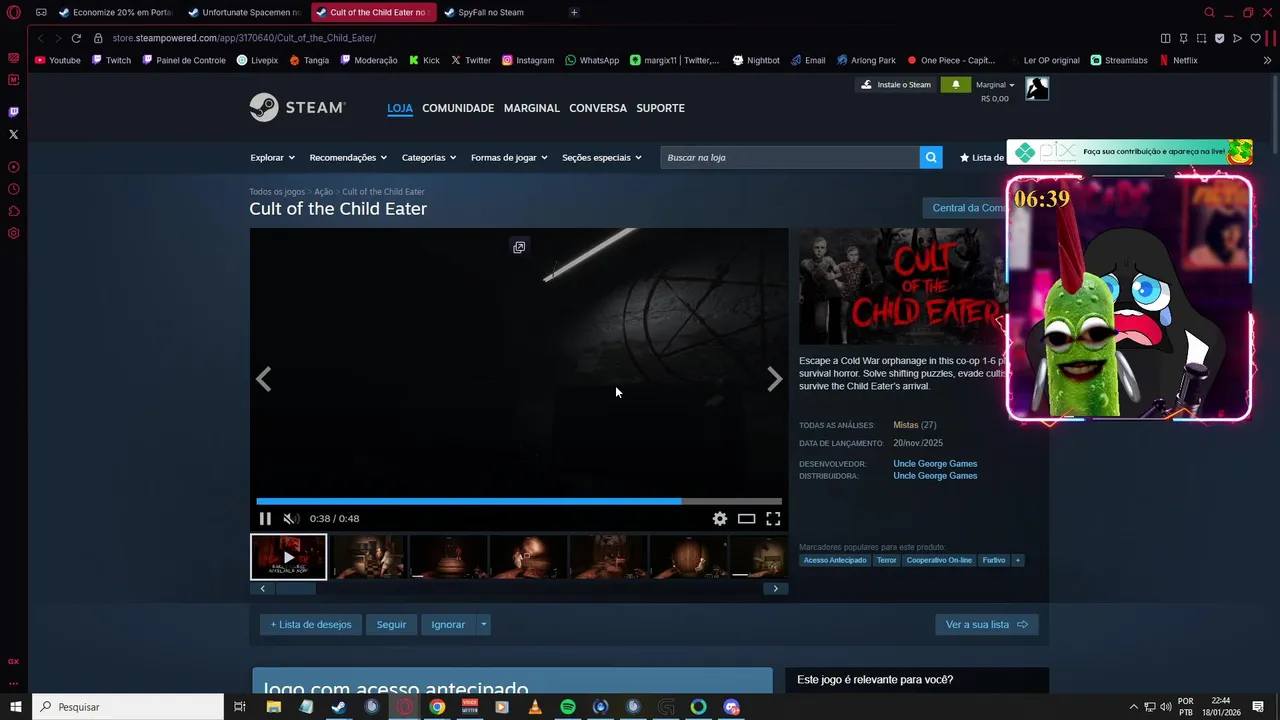
Task: Add game to wishlist (Lista de desejos)
Action: coord(311,624)
